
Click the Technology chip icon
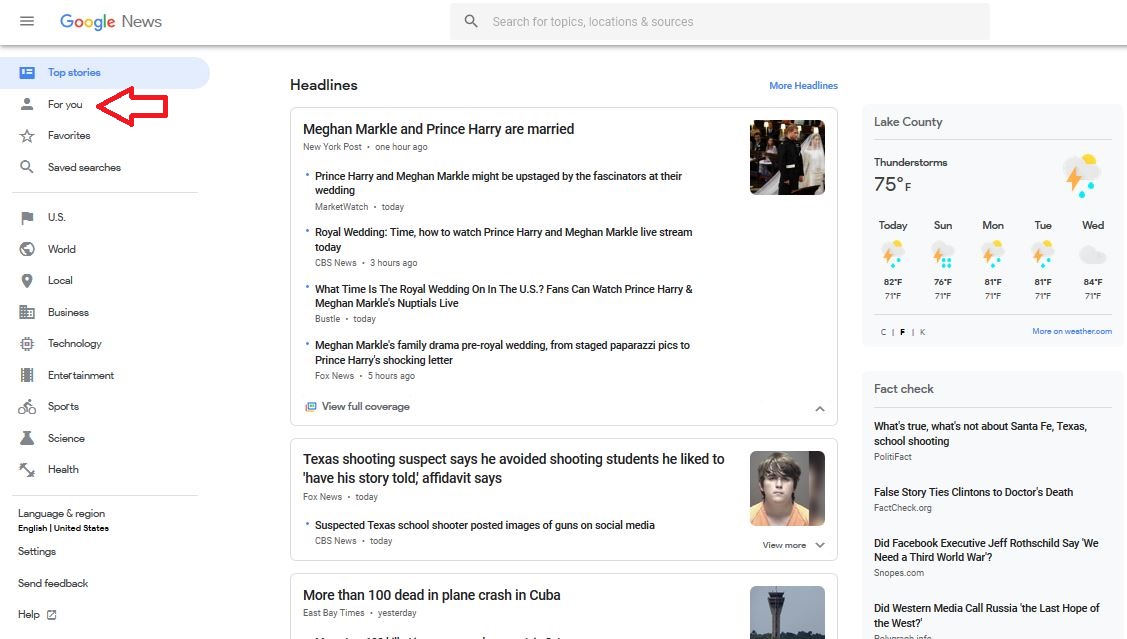[x=27, y=344]
